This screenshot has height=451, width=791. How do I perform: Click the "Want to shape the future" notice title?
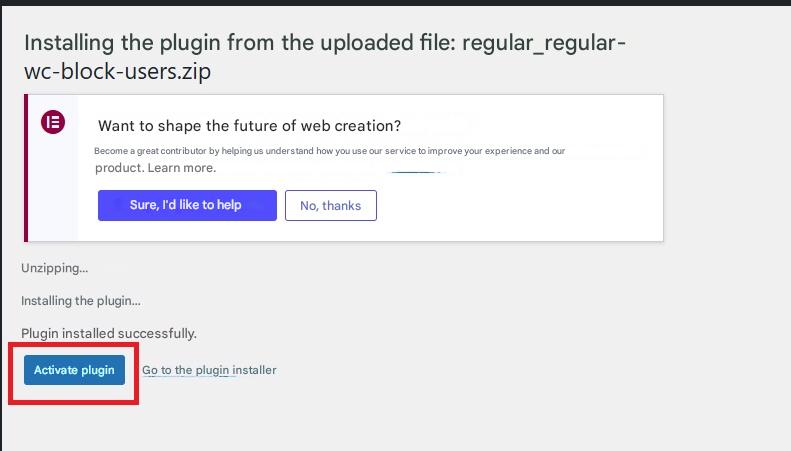tap(249, 126)
